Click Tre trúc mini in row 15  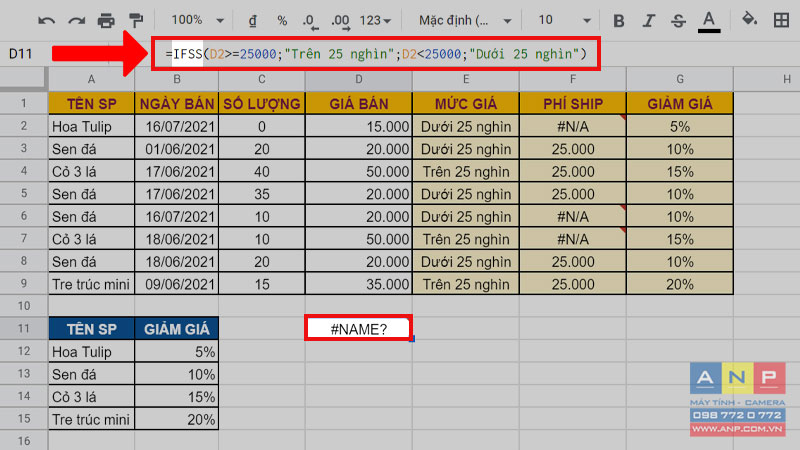tap(91, 419)
